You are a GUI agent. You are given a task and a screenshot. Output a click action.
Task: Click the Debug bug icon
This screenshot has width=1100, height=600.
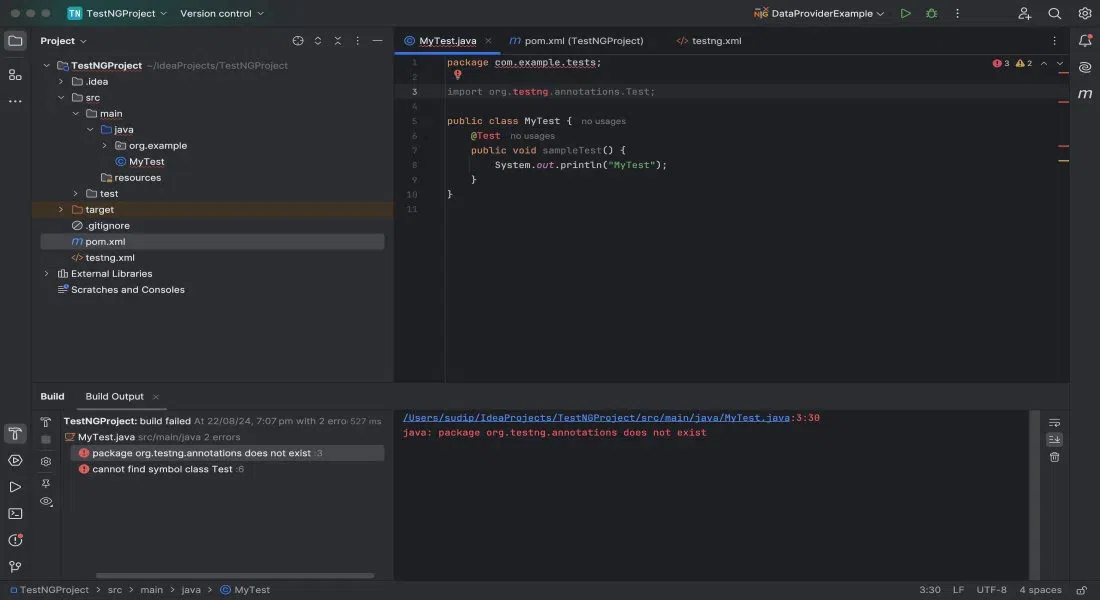pyautogui.click(x=931, y=14)
